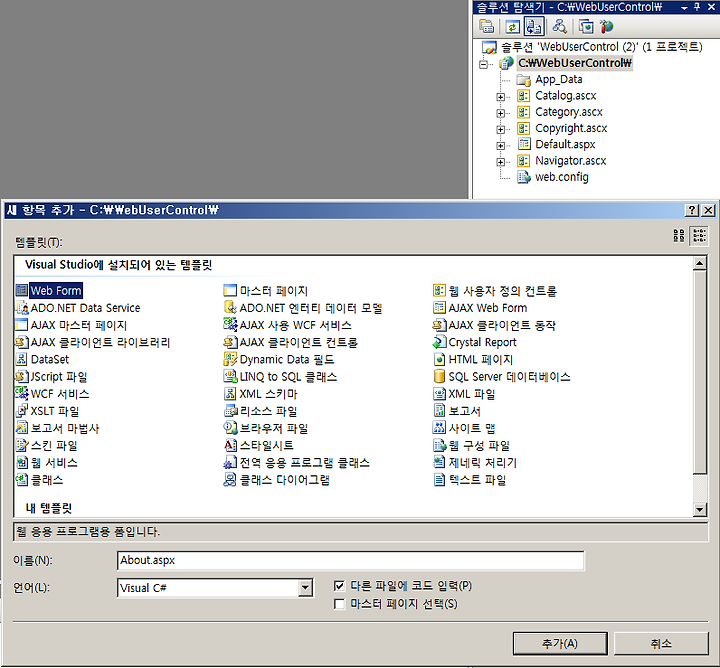720x668 pixels.
Task: Pick the 리소스 파일 template
Action: click(260, 411)
